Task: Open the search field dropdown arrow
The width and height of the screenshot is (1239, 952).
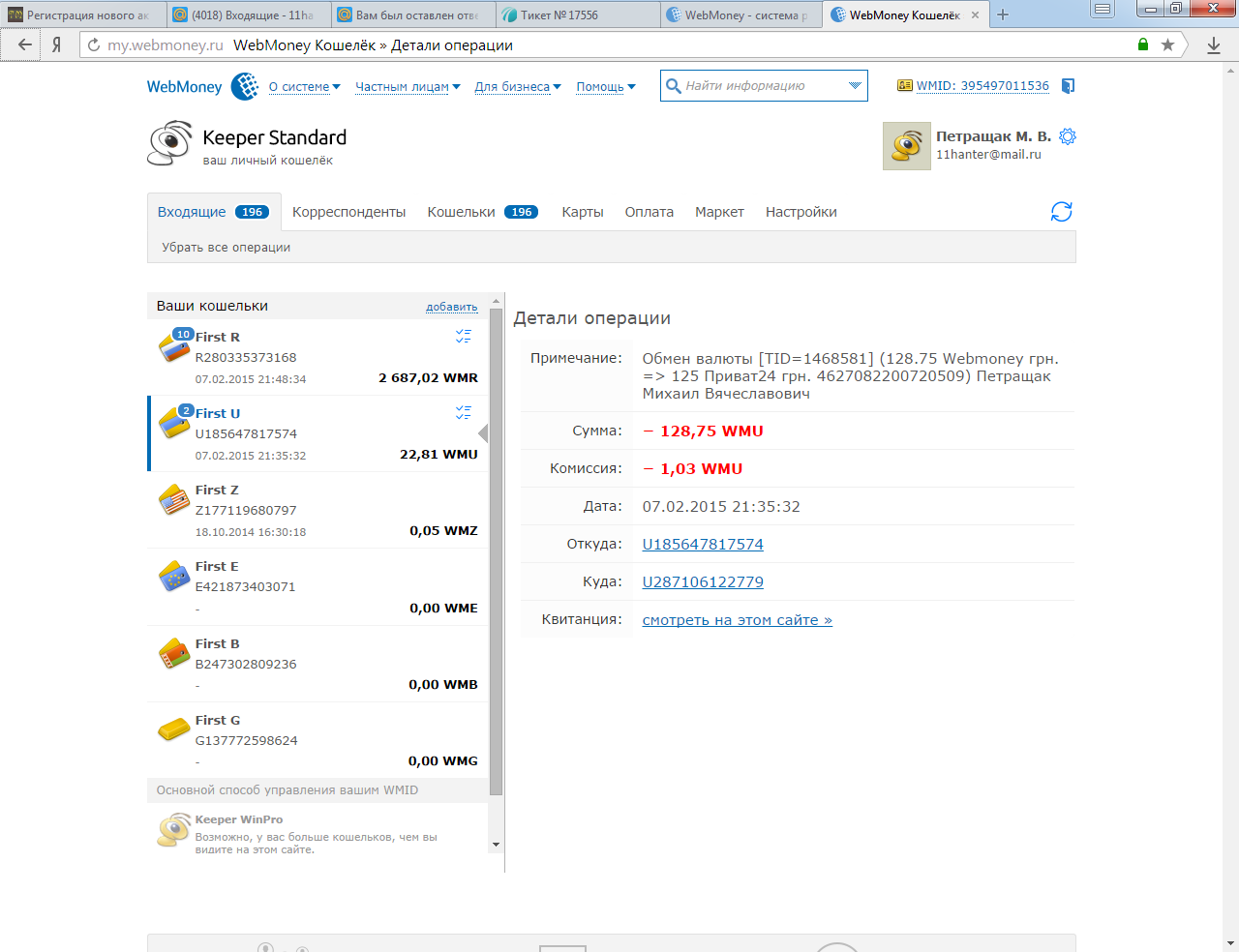Action: pos(855,85)
